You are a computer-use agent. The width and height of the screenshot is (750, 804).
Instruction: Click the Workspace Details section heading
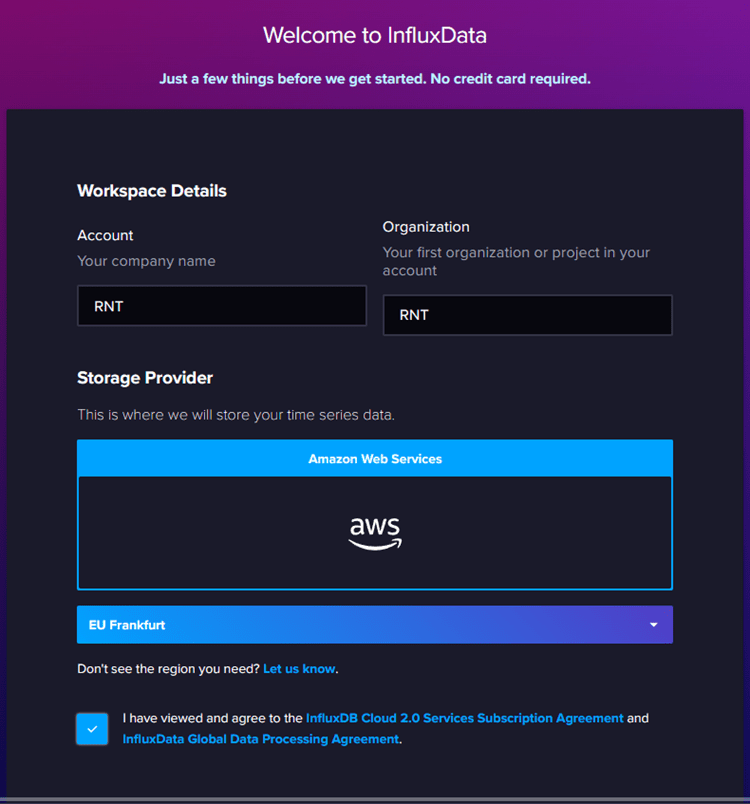151,190
